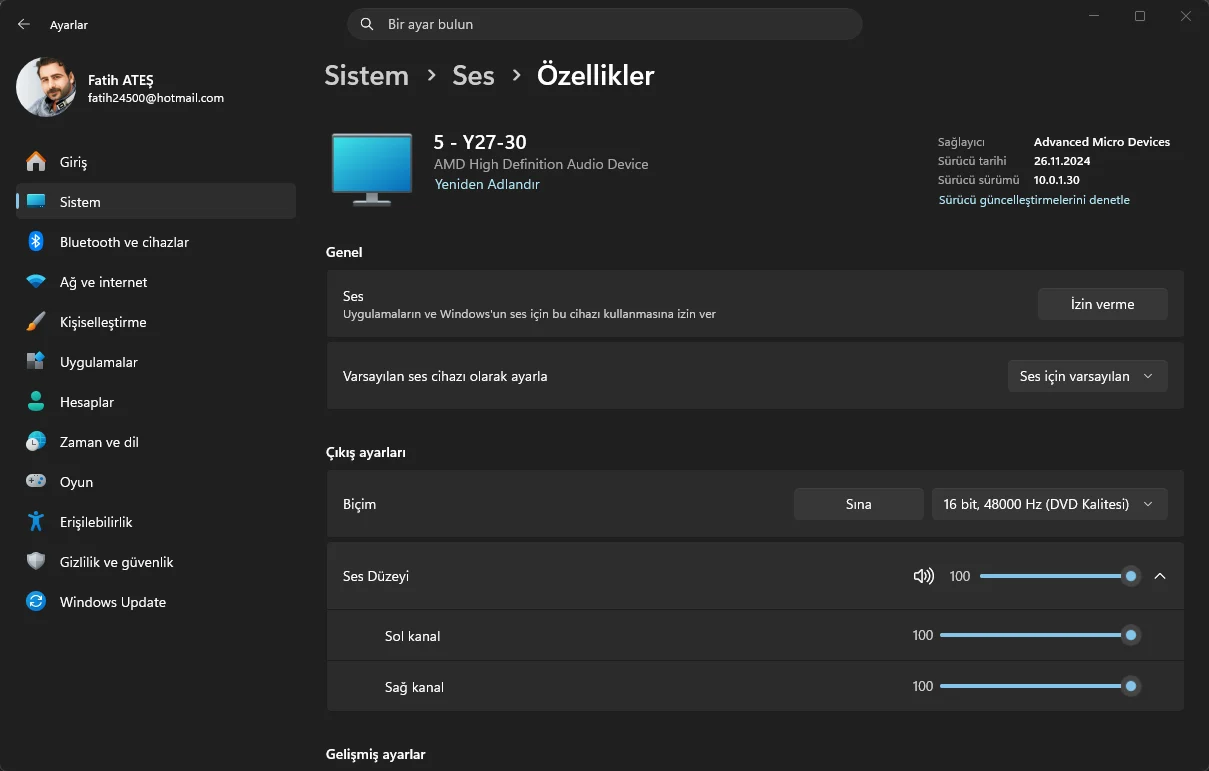Click the Oyun gamepad icon
1209x771 pixels.
pyautogui.click(x=36, y=482)
